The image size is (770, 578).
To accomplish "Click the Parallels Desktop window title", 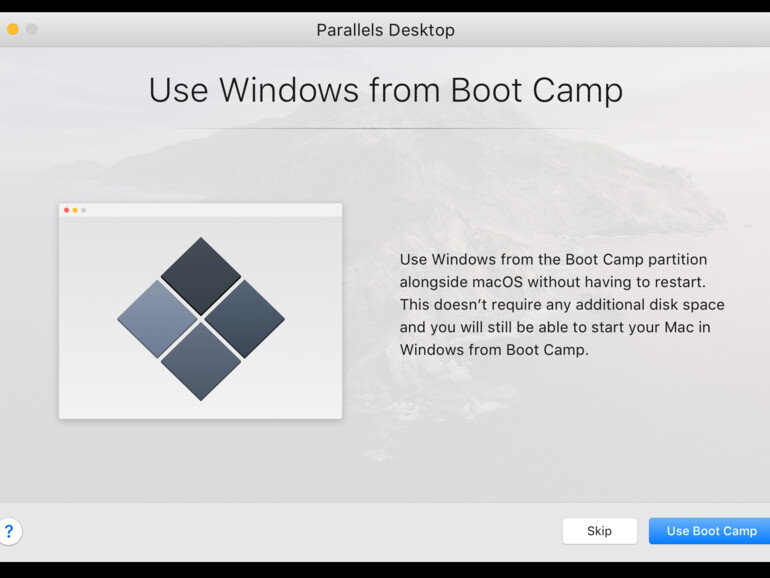I will pos(385,30).
